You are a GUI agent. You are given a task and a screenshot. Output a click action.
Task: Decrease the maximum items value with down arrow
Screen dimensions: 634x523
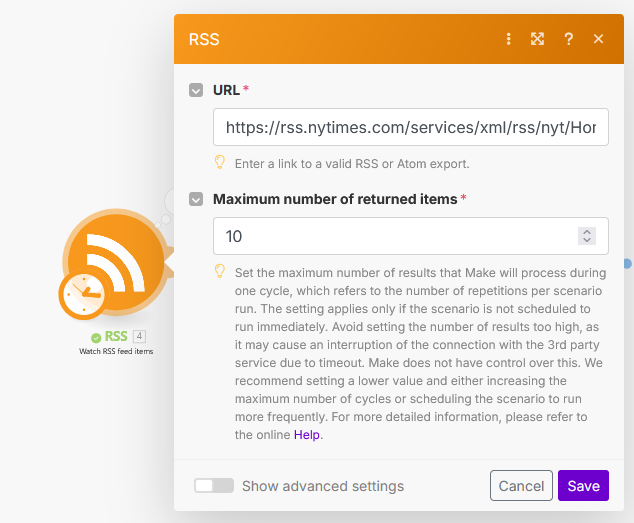point(587,240)
